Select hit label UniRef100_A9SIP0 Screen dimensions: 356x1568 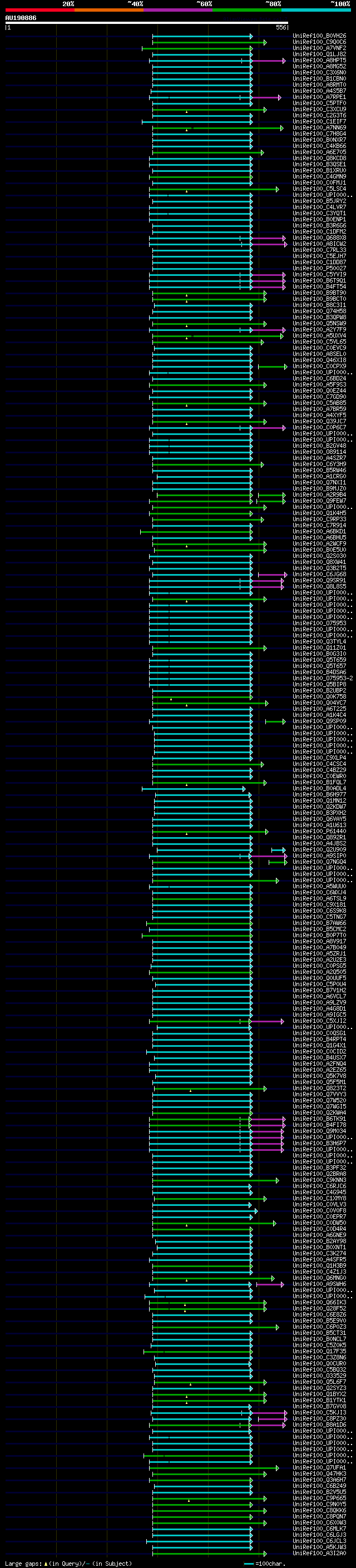pyautogui.click(x=319, y=856)
